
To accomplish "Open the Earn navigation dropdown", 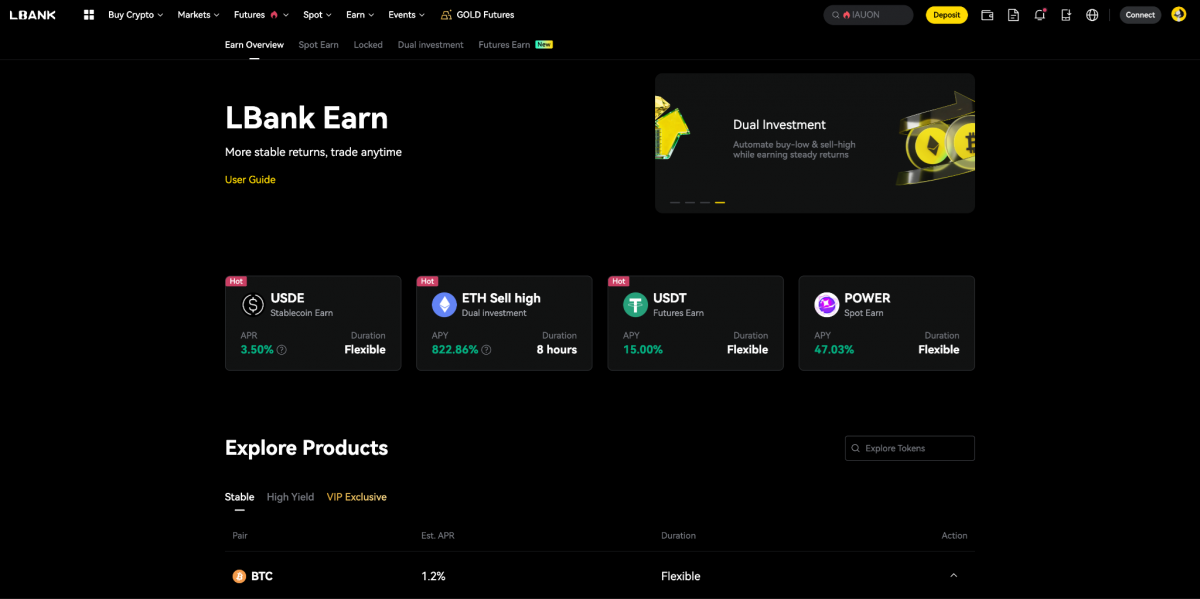I will pos(360,14).
